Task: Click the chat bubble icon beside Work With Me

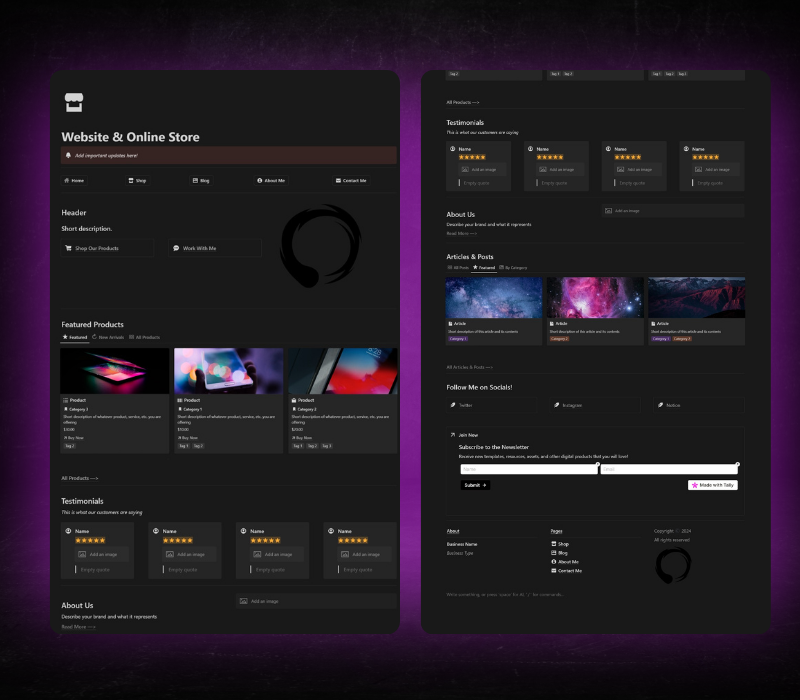Action: 176,248
